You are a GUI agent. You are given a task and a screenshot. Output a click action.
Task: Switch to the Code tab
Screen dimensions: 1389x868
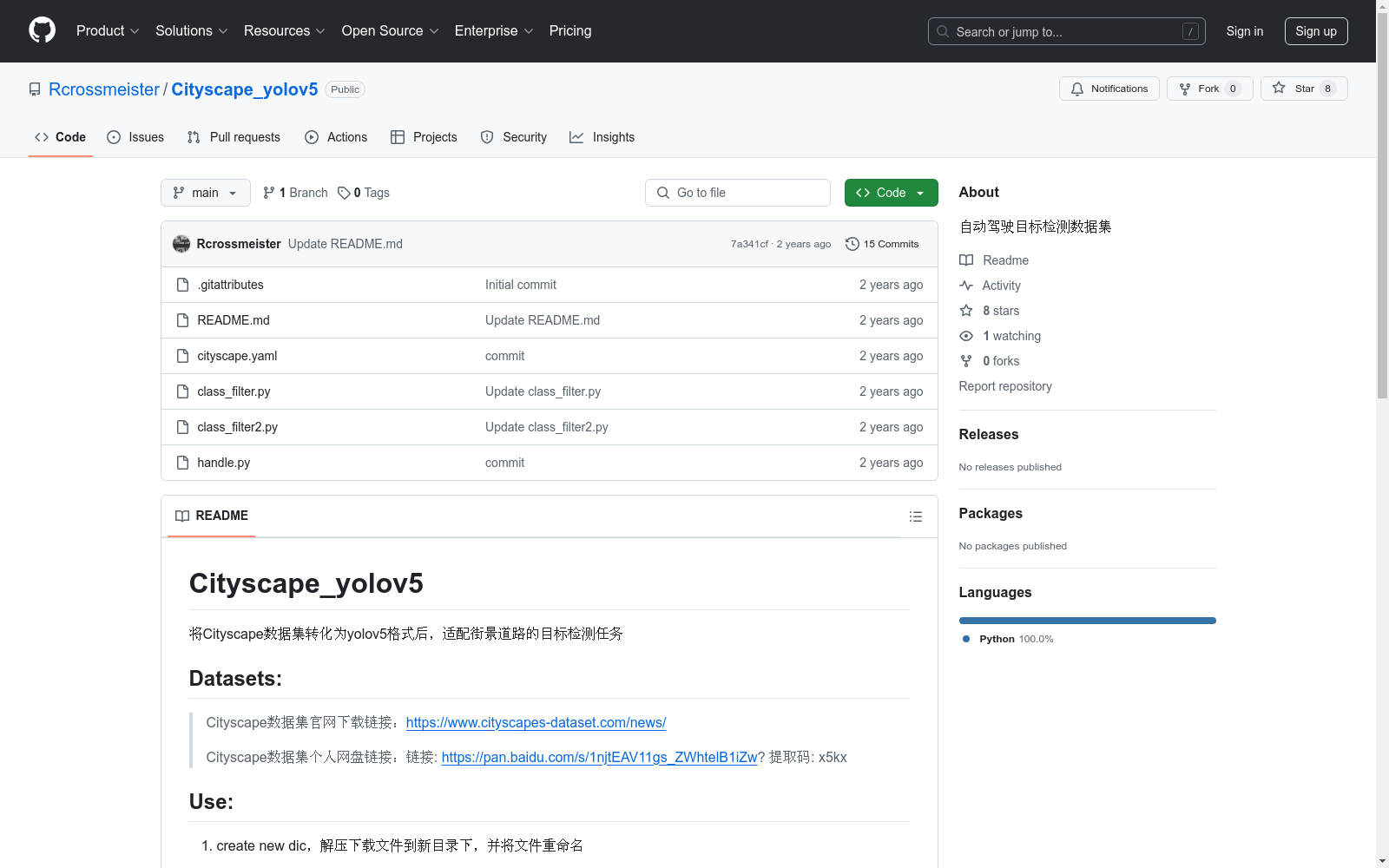61,137
